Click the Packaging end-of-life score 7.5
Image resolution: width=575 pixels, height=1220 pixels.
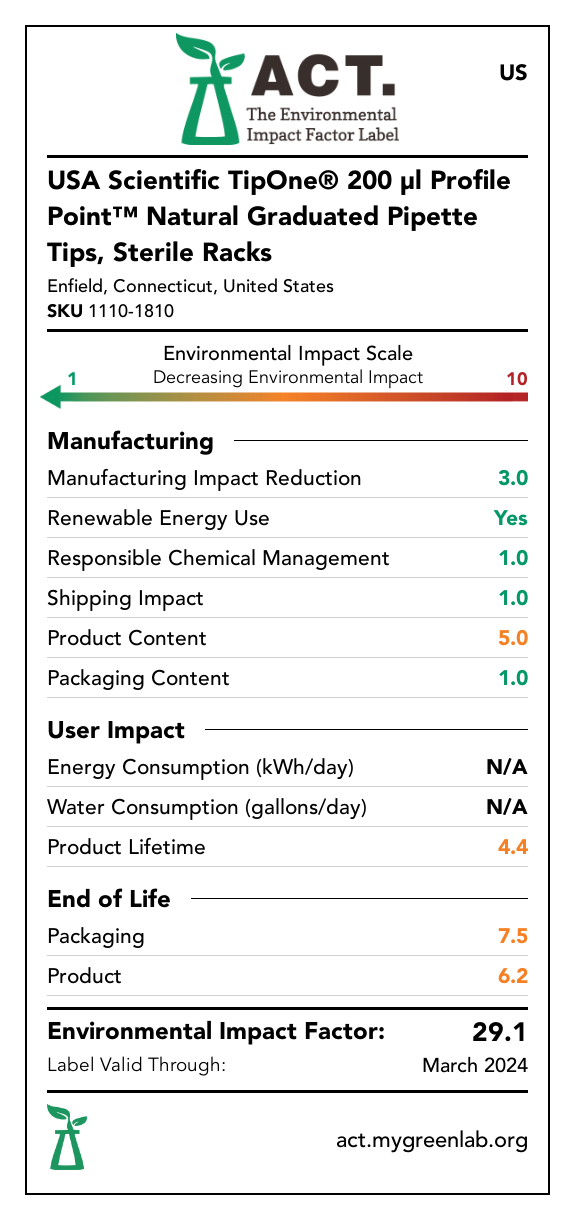tap(513, 936)
